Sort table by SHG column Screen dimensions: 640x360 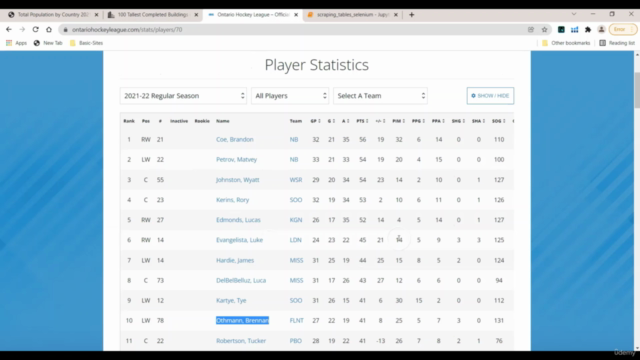click(458, 121)
